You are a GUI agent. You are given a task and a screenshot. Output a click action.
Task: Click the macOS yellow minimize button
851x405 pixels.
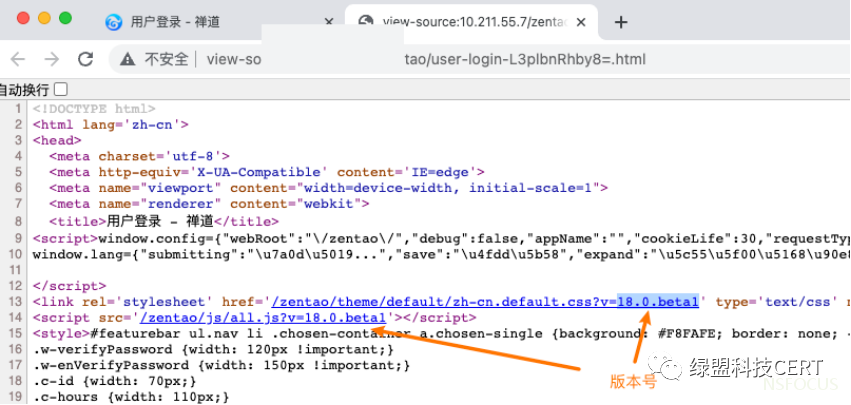tap(44, 18)
